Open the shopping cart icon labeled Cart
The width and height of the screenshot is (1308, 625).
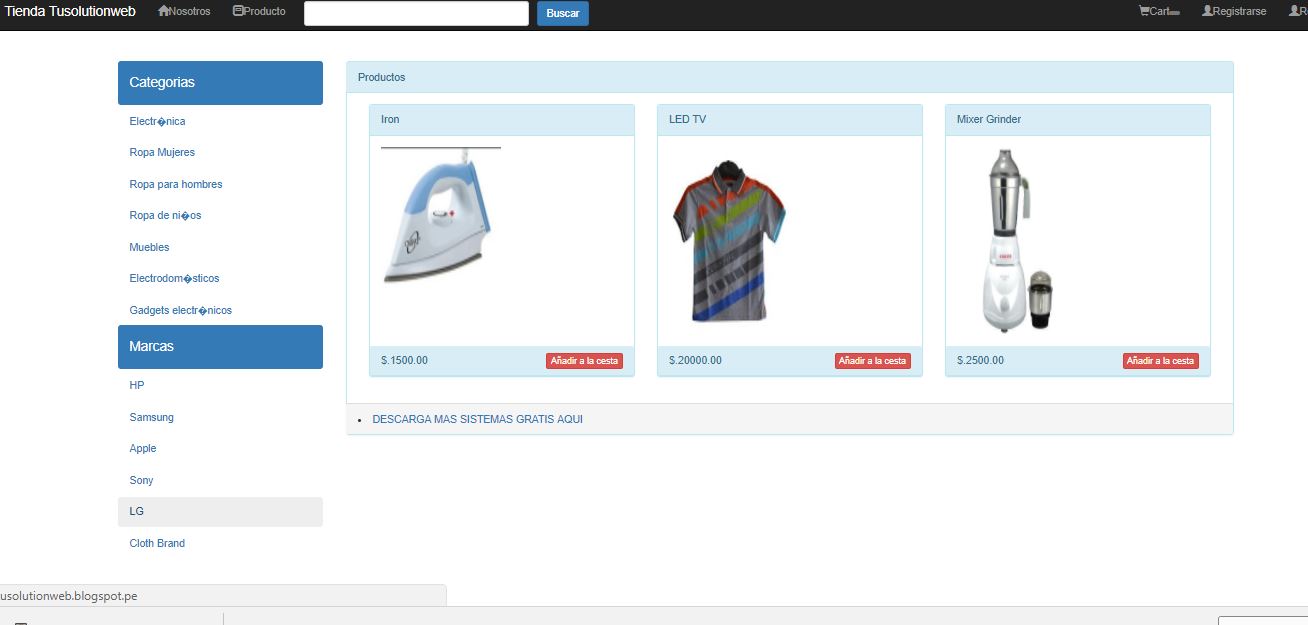1143,11
